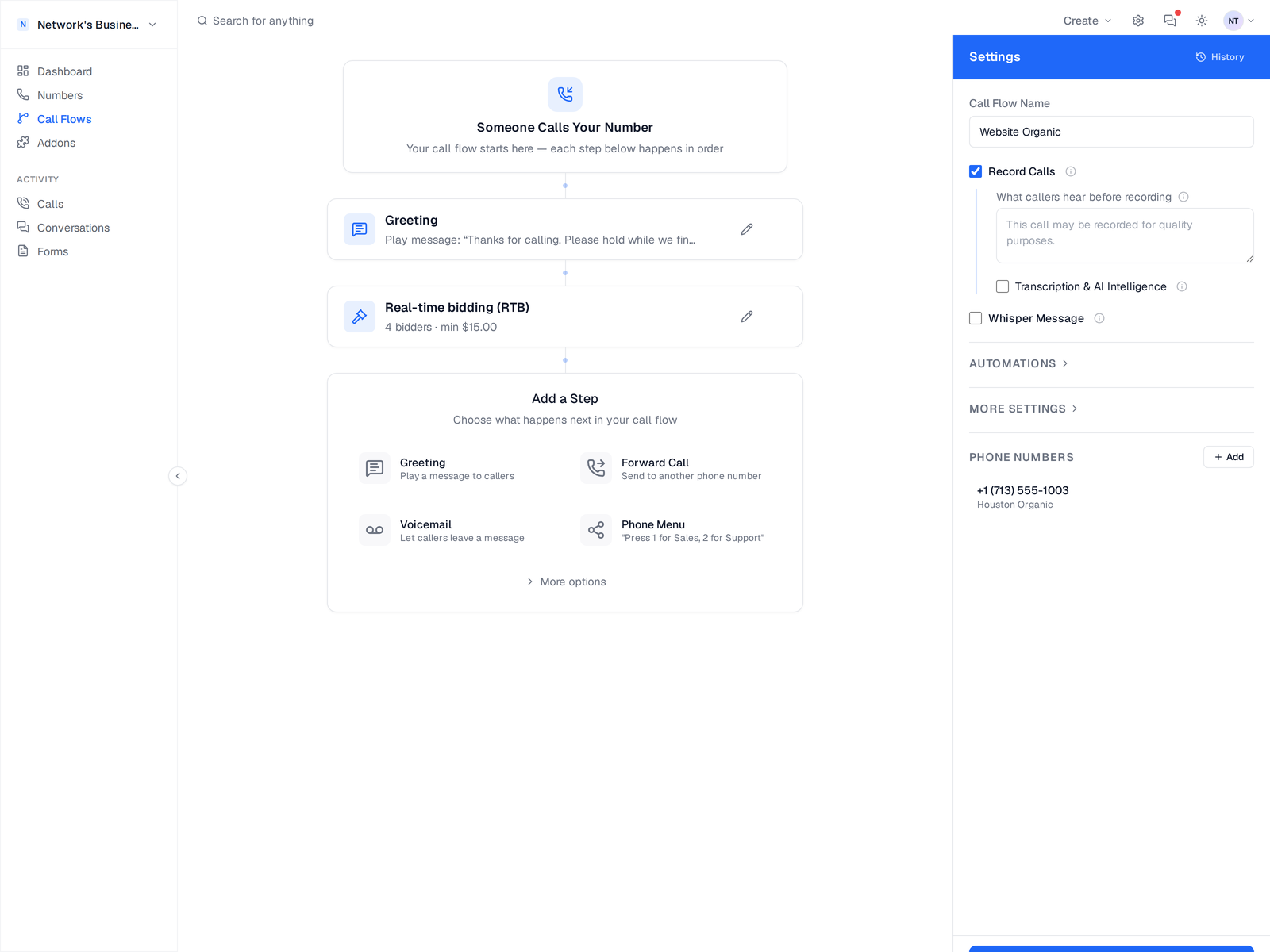Click the Search for anything field
This screenshot has width=1270, height=952.
pos(263,21)
